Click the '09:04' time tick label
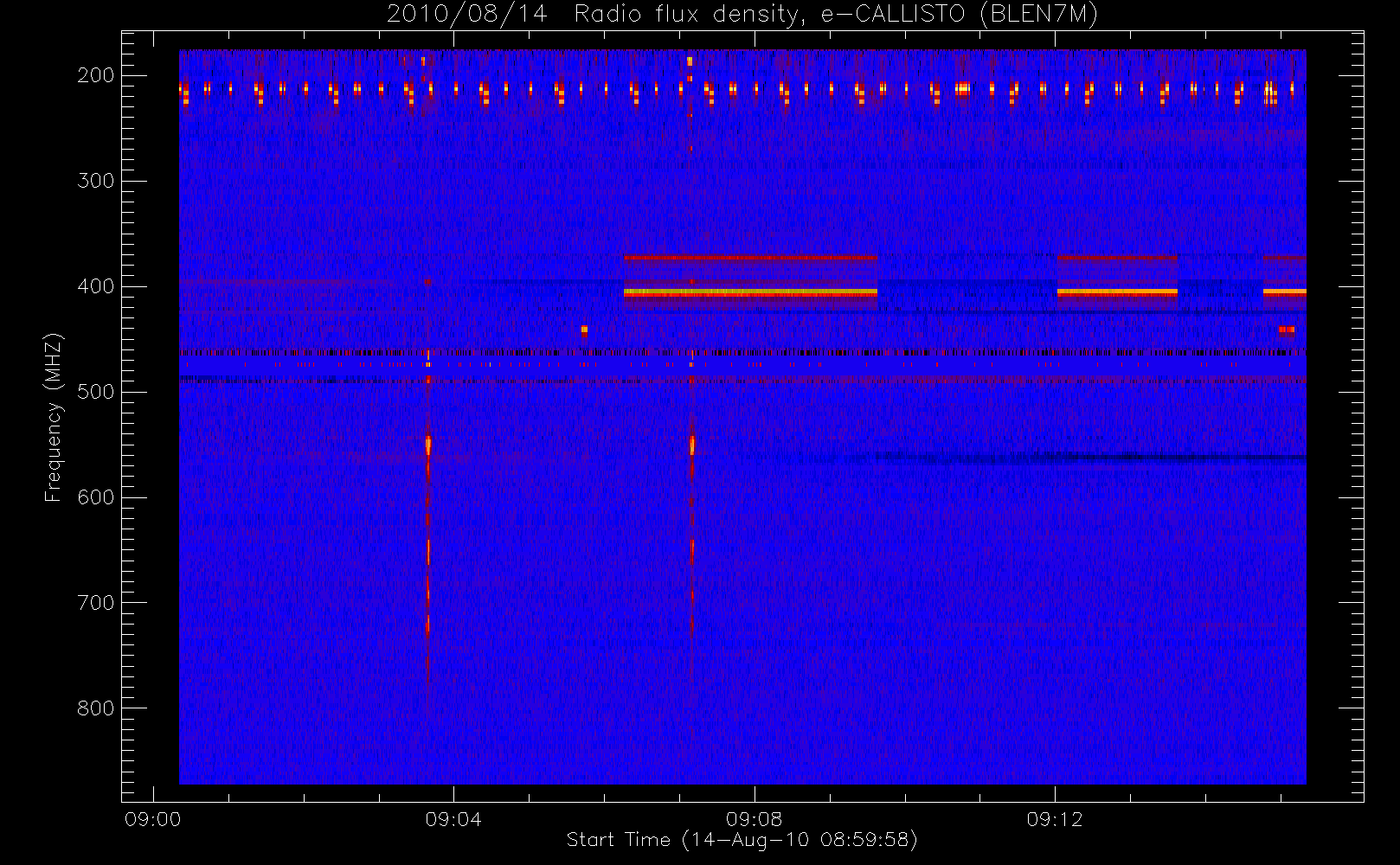Viewport: 1400px width, 865px height. pos(453,819)
